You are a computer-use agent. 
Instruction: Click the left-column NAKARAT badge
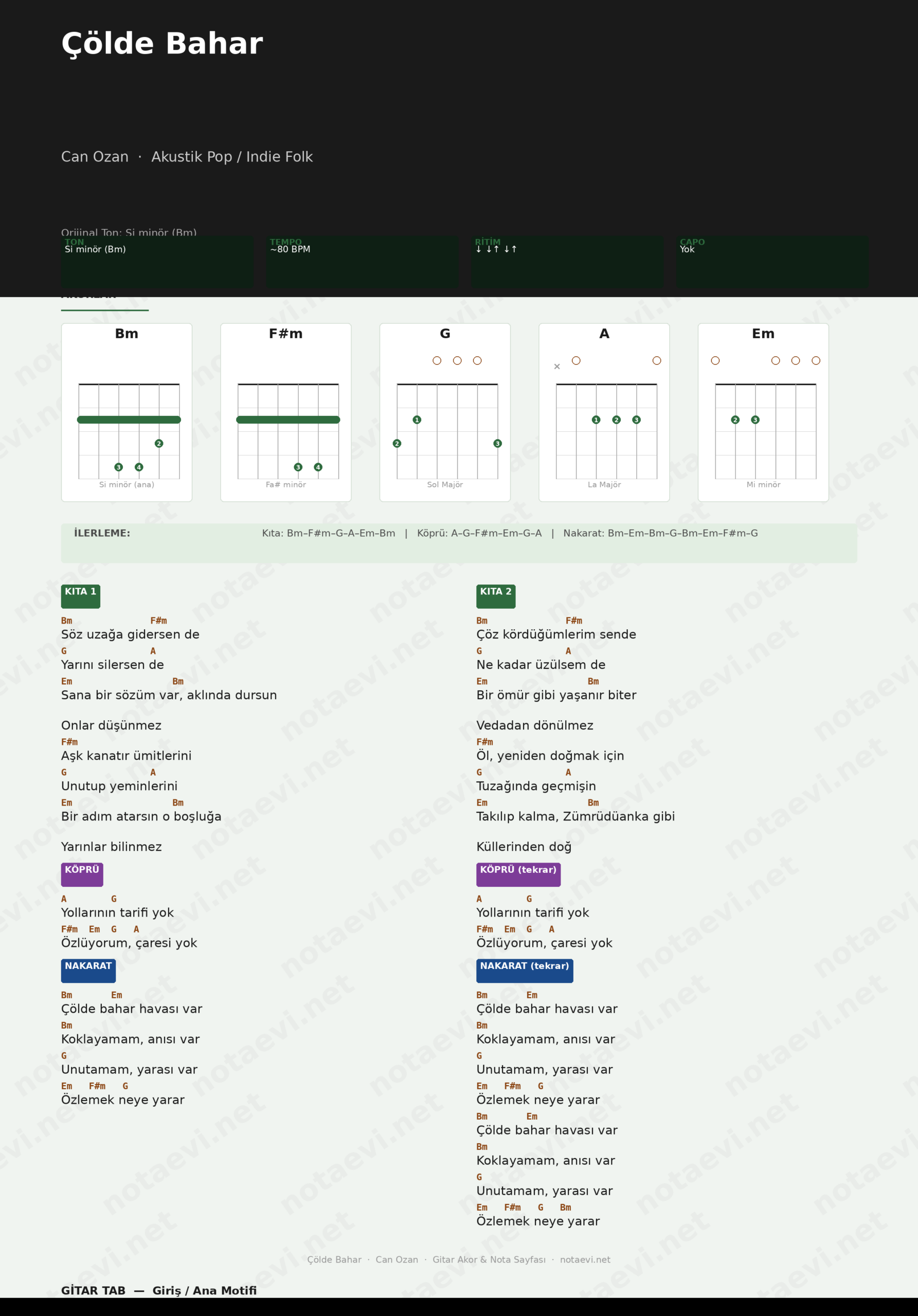[88, 971]
